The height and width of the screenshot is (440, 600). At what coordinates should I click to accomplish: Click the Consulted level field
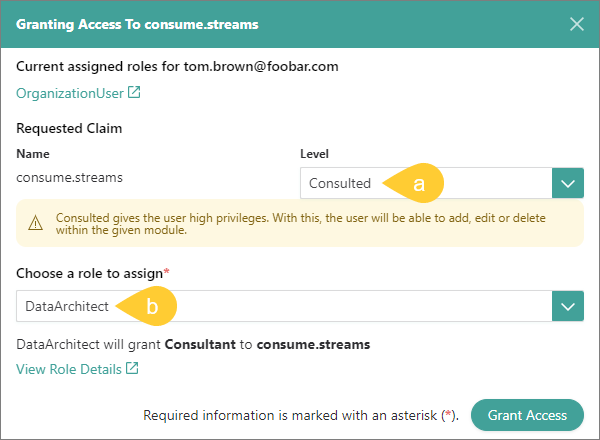(340, 183)
